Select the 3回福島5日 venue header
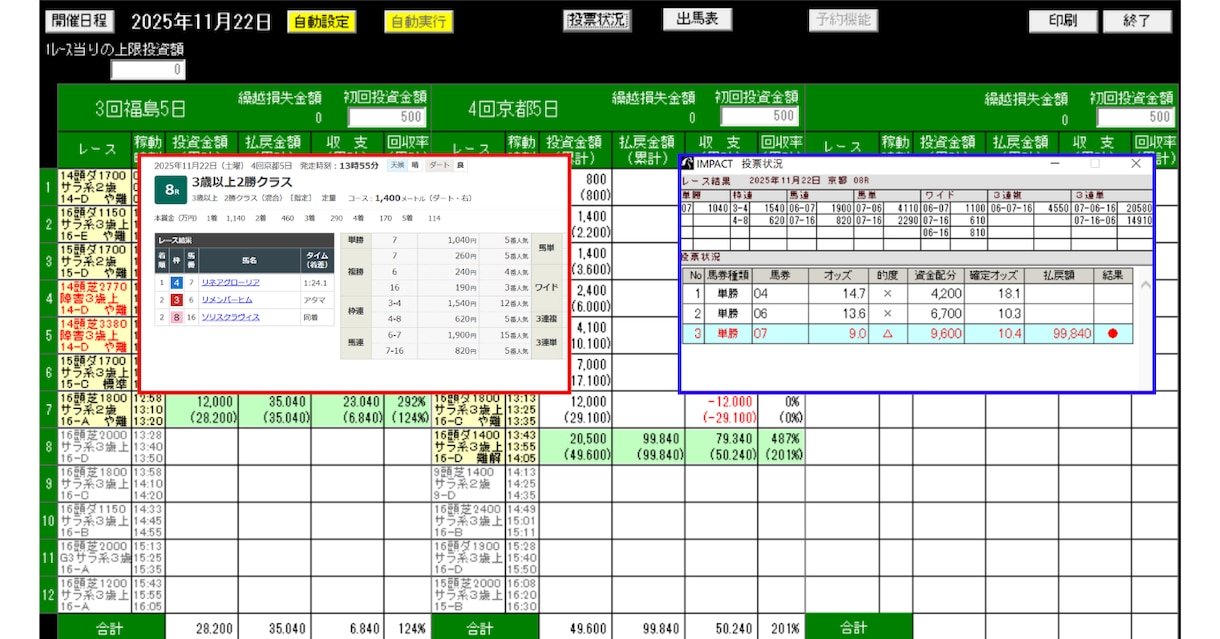This screenshot has height=639, width=1220. point(141,108)
